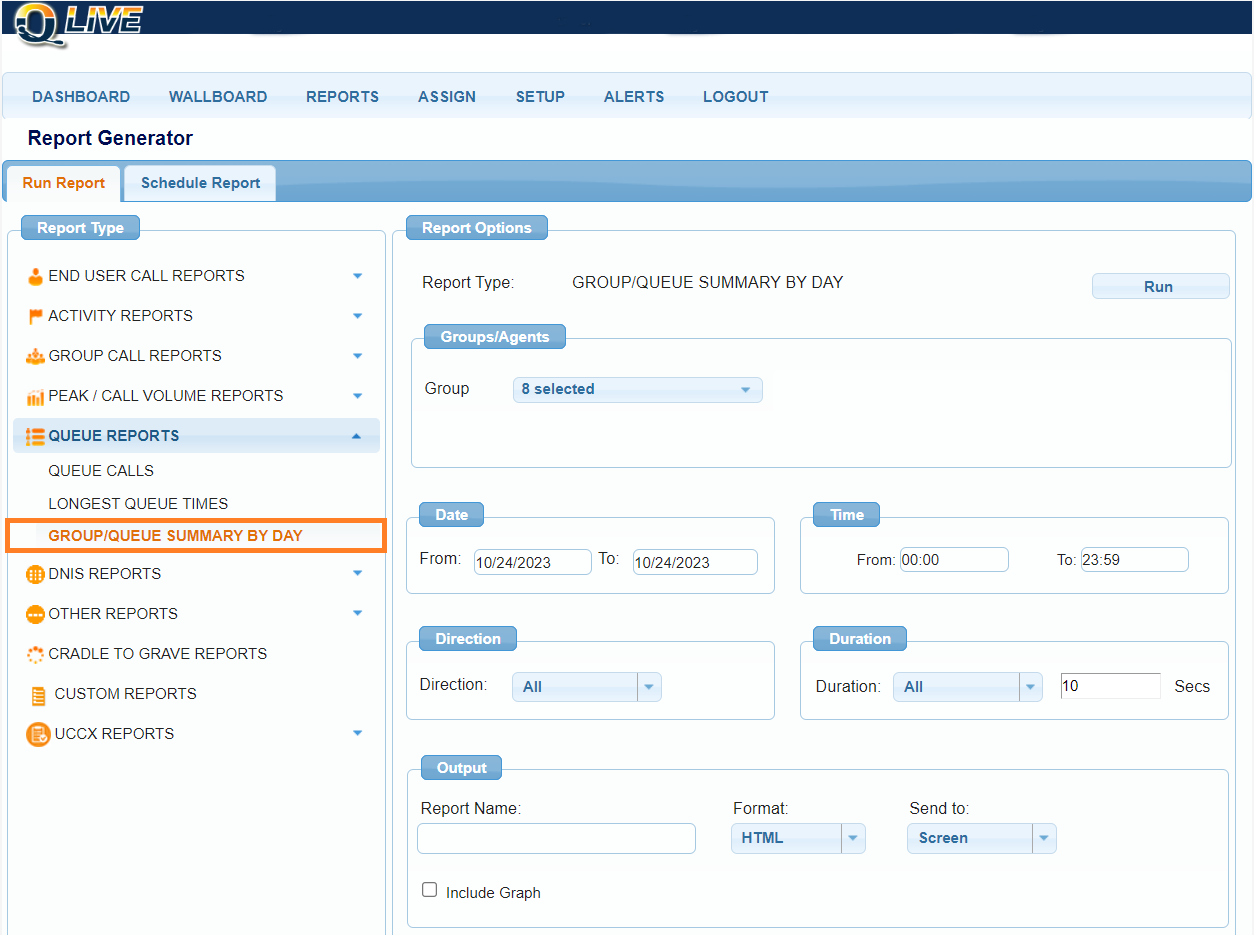
Task: Click the Time To field 23:59
Action: [1135, 560]
